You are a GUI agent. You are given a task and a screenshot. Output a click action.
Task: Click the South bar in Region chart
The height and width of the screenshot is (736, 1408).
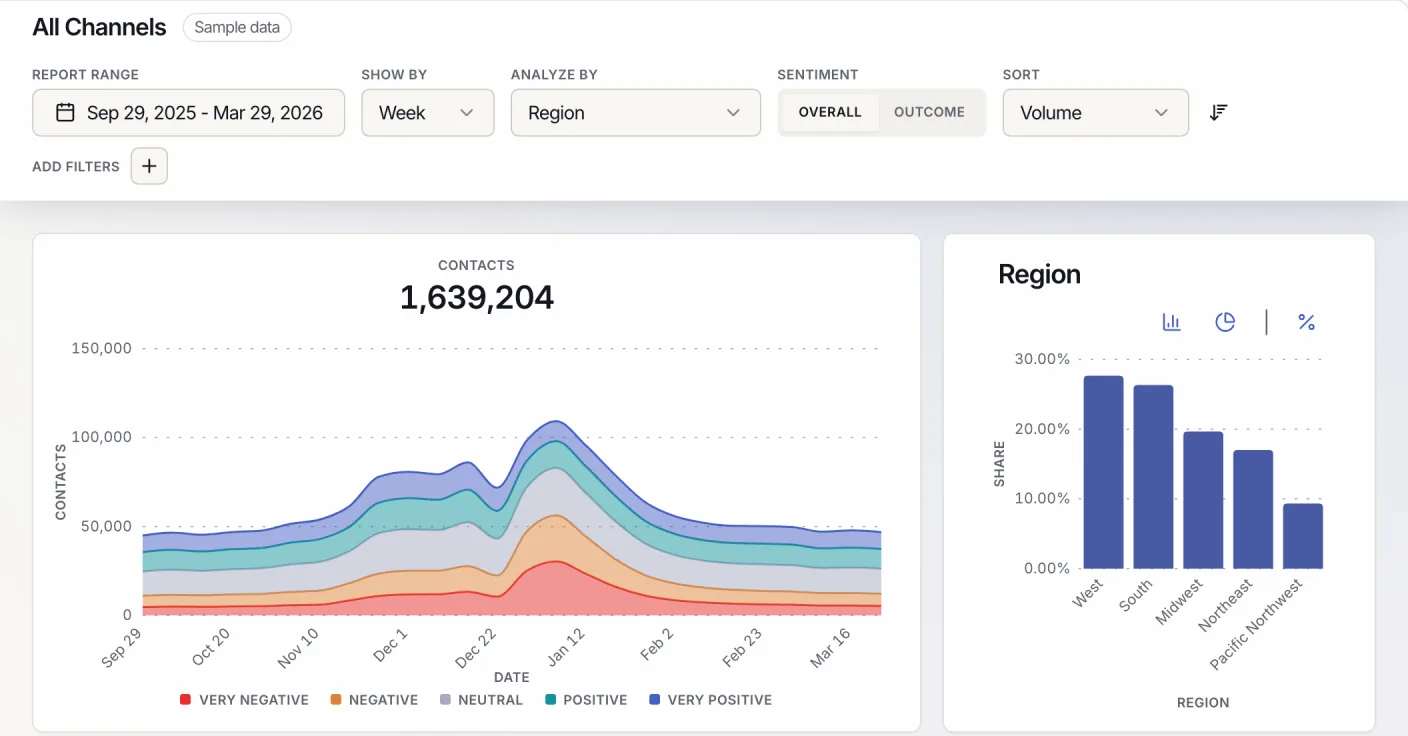click(1153, 477)
